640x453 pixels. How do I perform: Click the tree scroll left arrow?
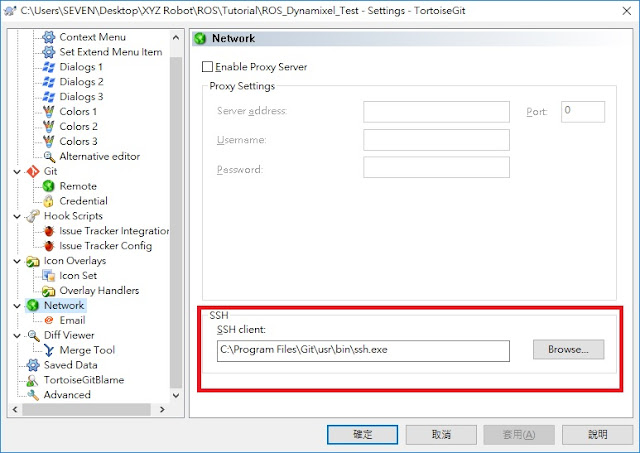point(15,409)
